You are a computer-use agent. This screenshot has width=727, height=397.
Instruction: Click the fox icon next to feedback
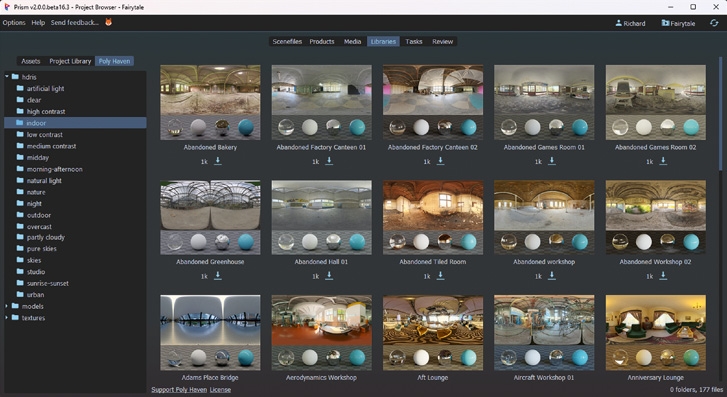point(108,22)
